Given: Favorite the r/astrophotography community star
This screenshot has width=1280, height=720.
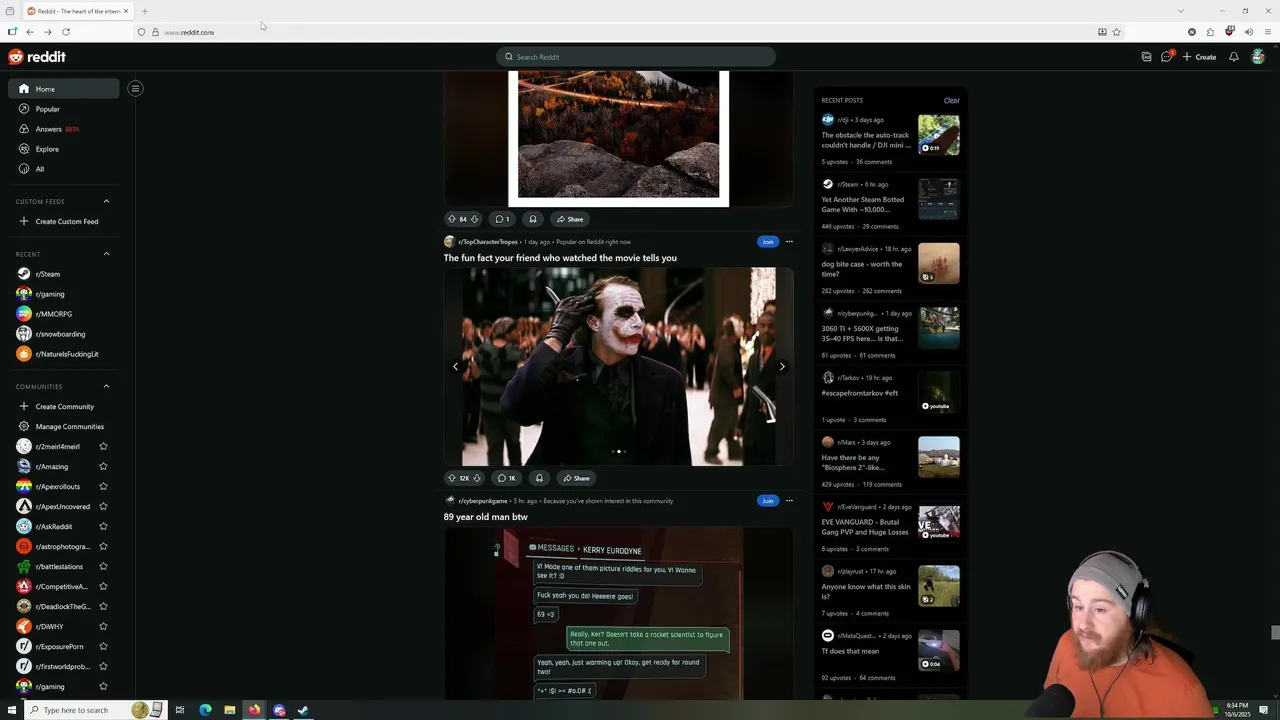Looking at the screenshot, I should pos(103,546).
